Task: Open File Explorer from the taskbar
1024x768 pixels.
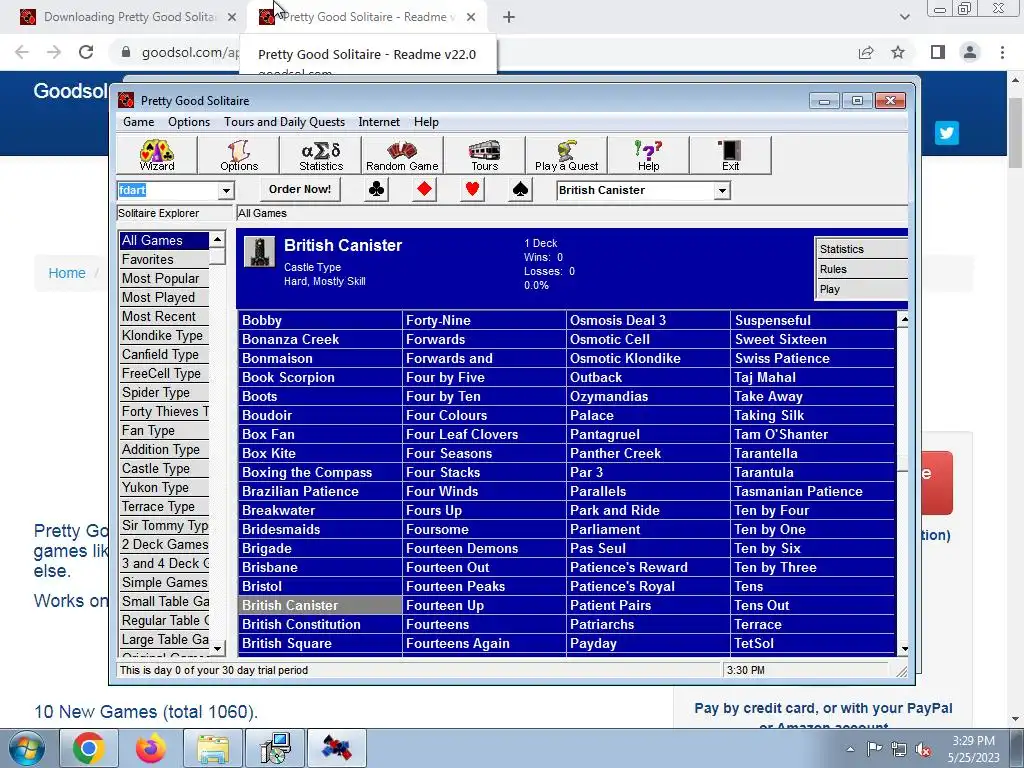Action: pyautogui.click(x=213, y=748)
